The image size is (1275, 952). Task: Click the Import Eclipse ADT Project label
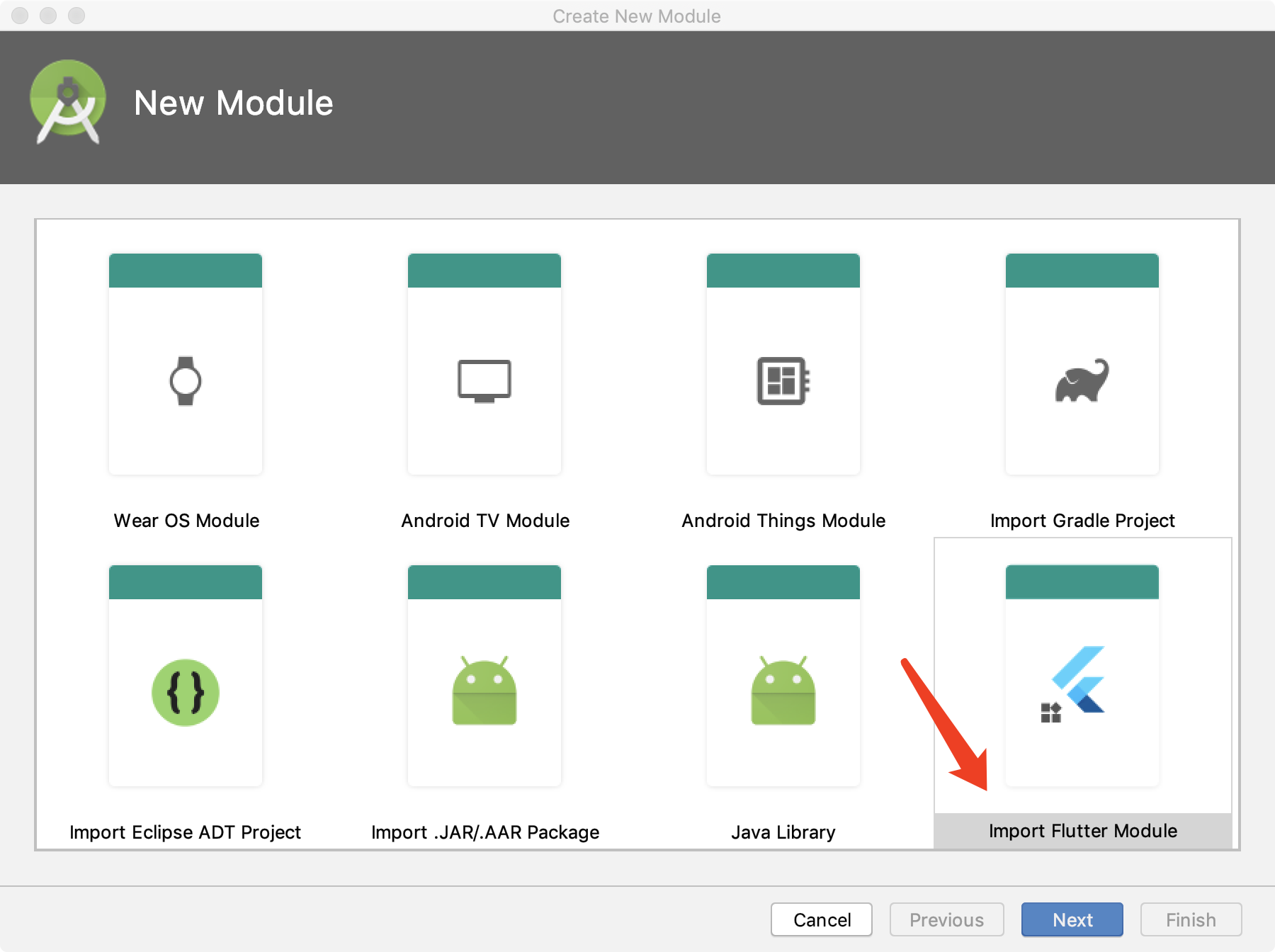pos(186,832)
